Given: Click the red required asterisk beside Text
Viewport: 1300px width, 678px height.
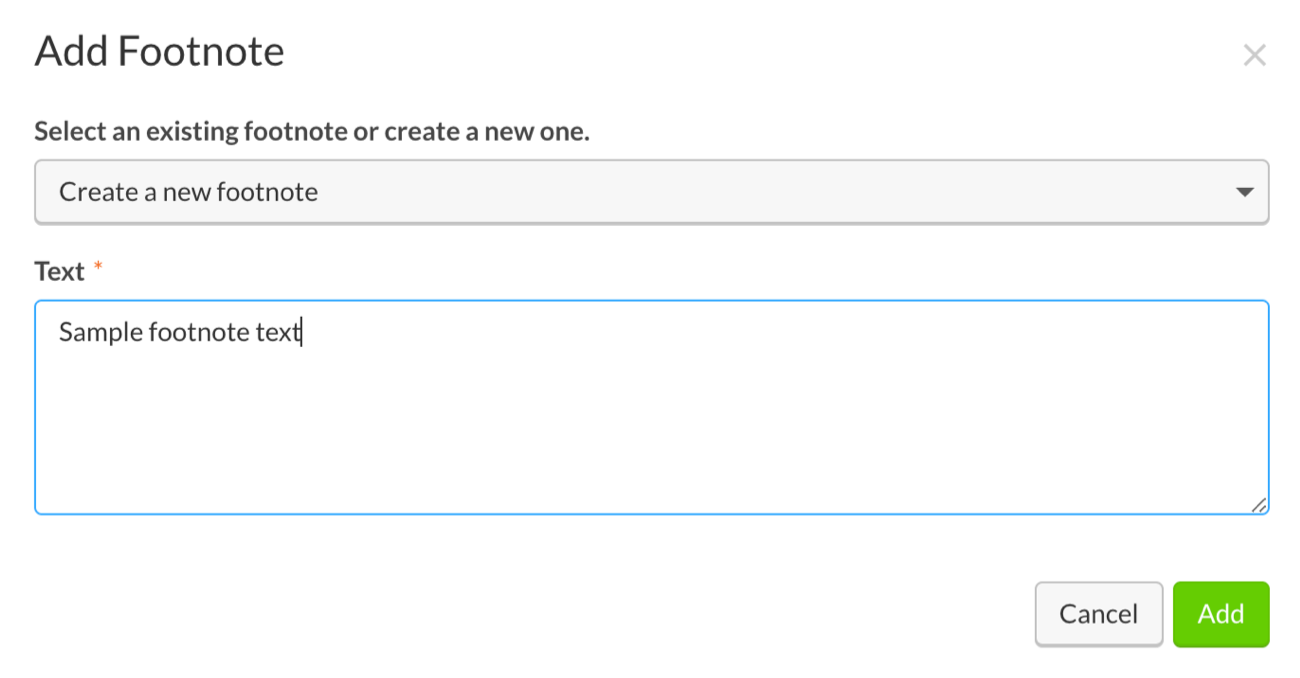Looking at the screenshot, I should pos(98,268).
